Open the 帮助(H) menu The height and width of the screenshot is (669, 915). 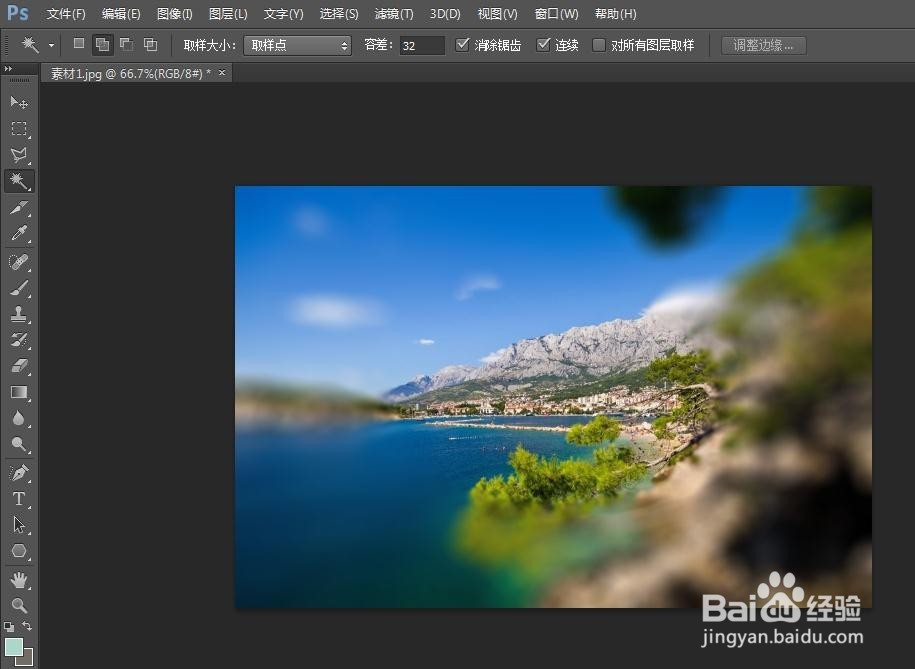pyautogui.click(x=616, y=13)
